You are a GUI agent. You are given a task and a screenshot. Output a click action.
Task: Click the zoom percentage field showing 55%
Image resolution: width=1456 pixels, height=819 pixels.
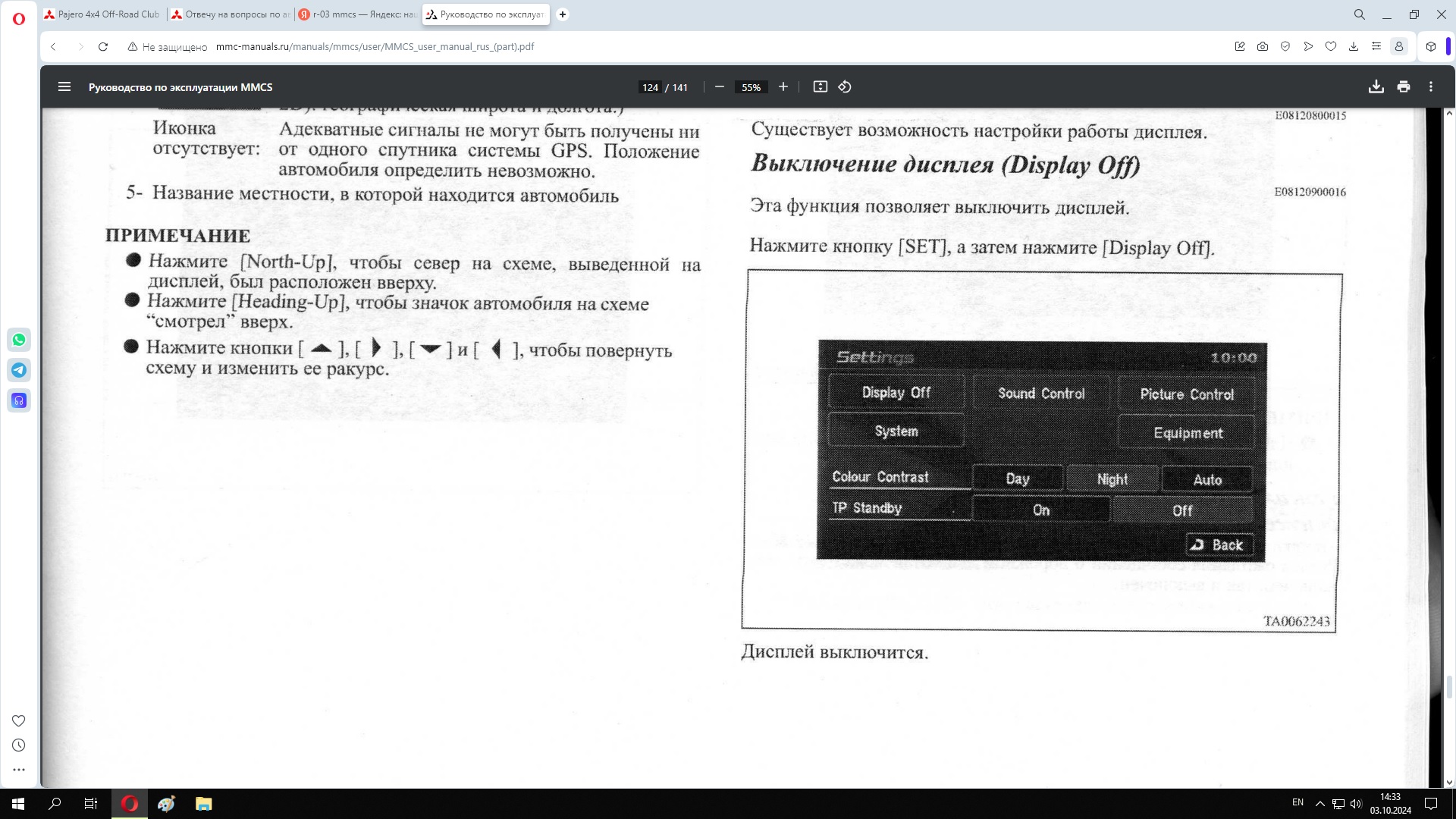(x=751, y=87)
